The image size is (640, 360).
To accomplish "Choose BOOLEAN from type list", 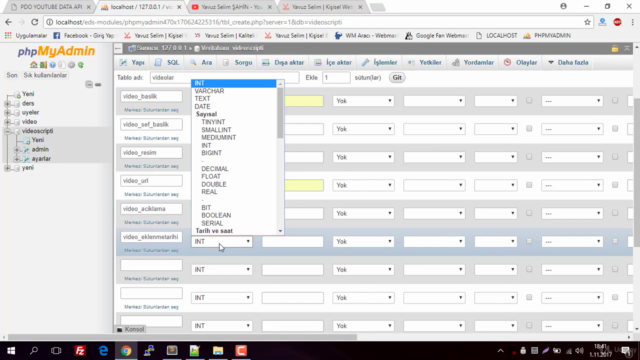I will 216,215.
